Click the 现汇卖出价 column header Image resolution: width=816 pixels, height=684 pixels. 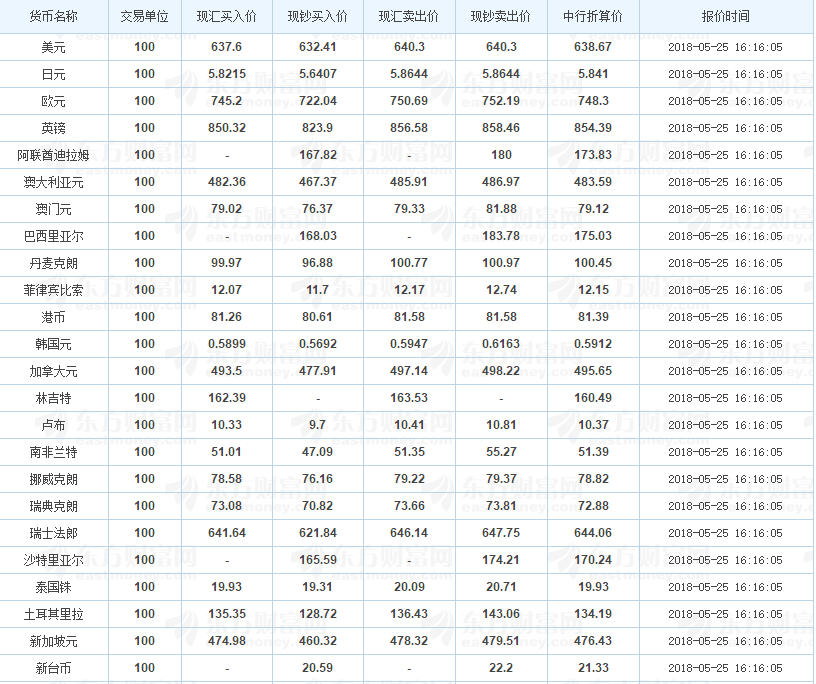pos(409,17)
